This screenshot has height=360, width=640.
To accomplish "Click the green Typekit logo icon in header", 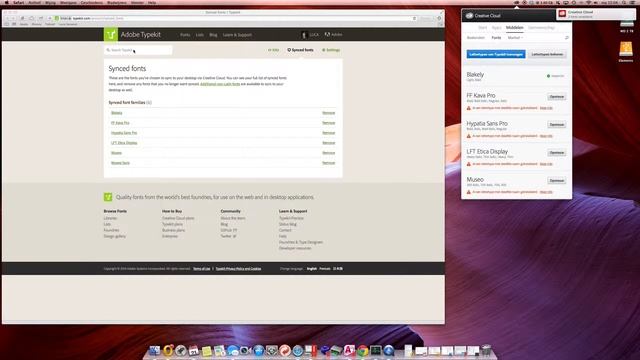I will click(111, 35).
